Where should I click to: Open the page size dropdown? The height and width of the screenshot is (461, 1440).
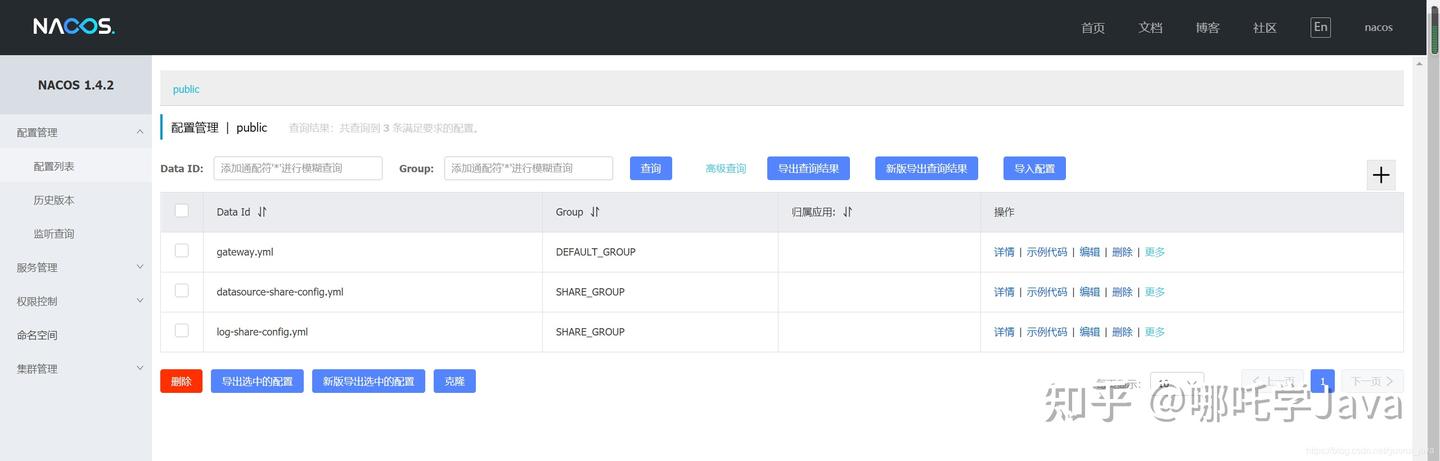click(1177, 382)
